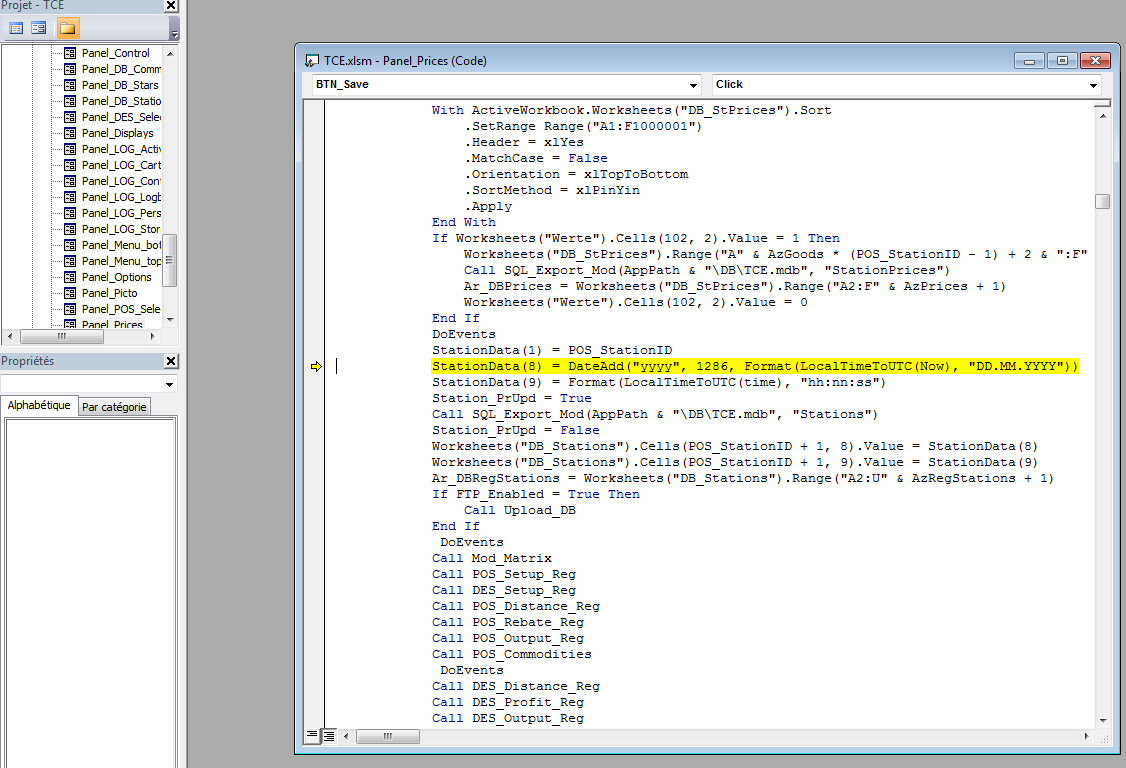Select the Panel_LOG_Logb form icon
Image resolution: width=1126 pixels, height=768 pixels.
pyautogui.click(x=70, y=197)
